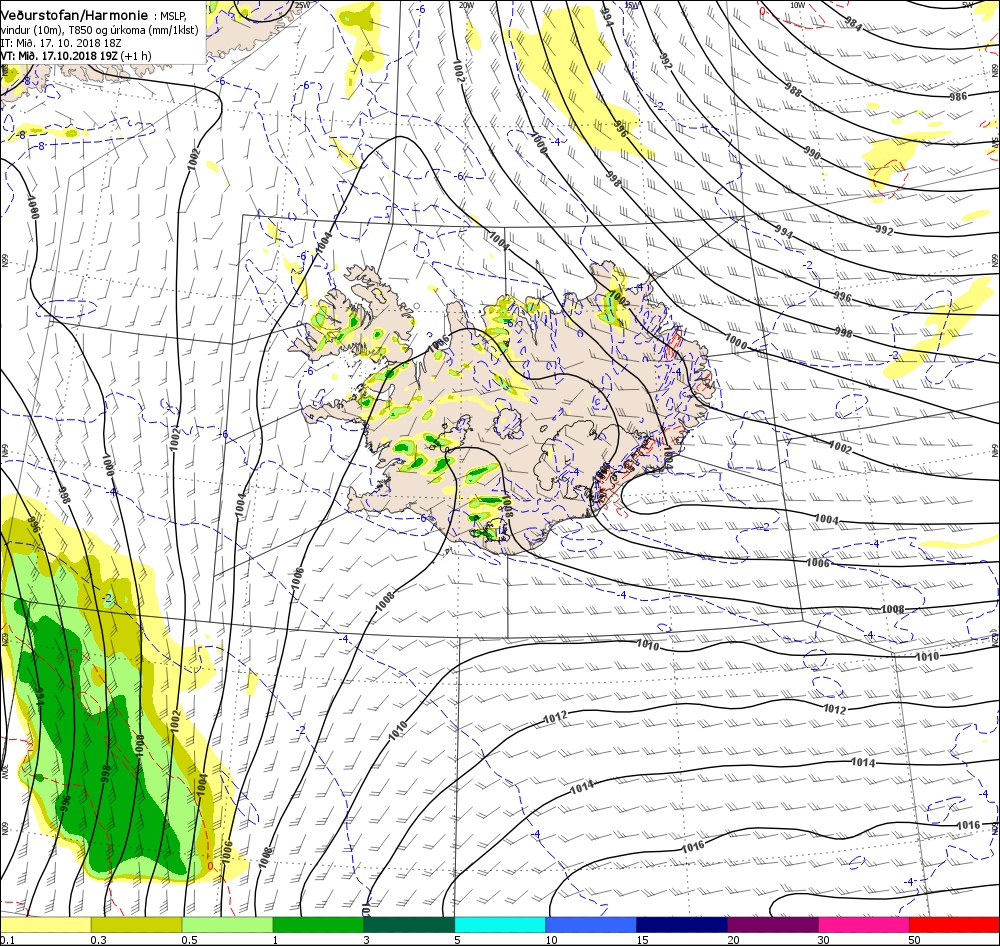Viewport: 1000px width, 946px height.
Task: Click the 'Veðurstofan/Harmonie' map title
Action: [74, 15]
